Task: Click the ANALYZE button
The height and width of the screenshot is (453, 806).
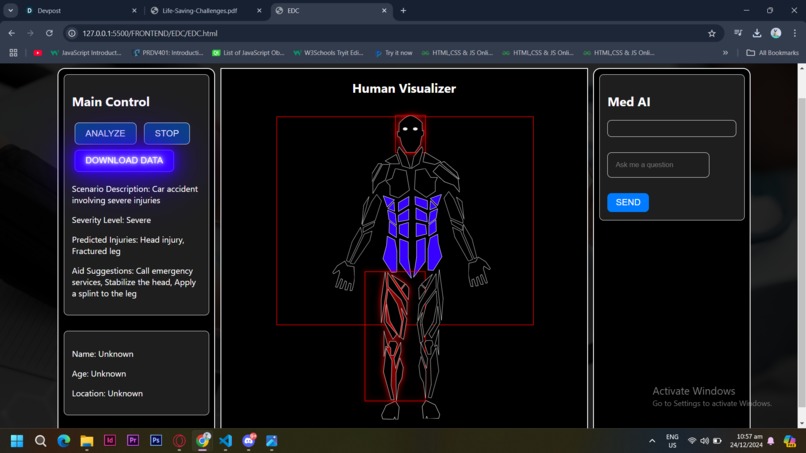Action: click(x=105, y=133)
